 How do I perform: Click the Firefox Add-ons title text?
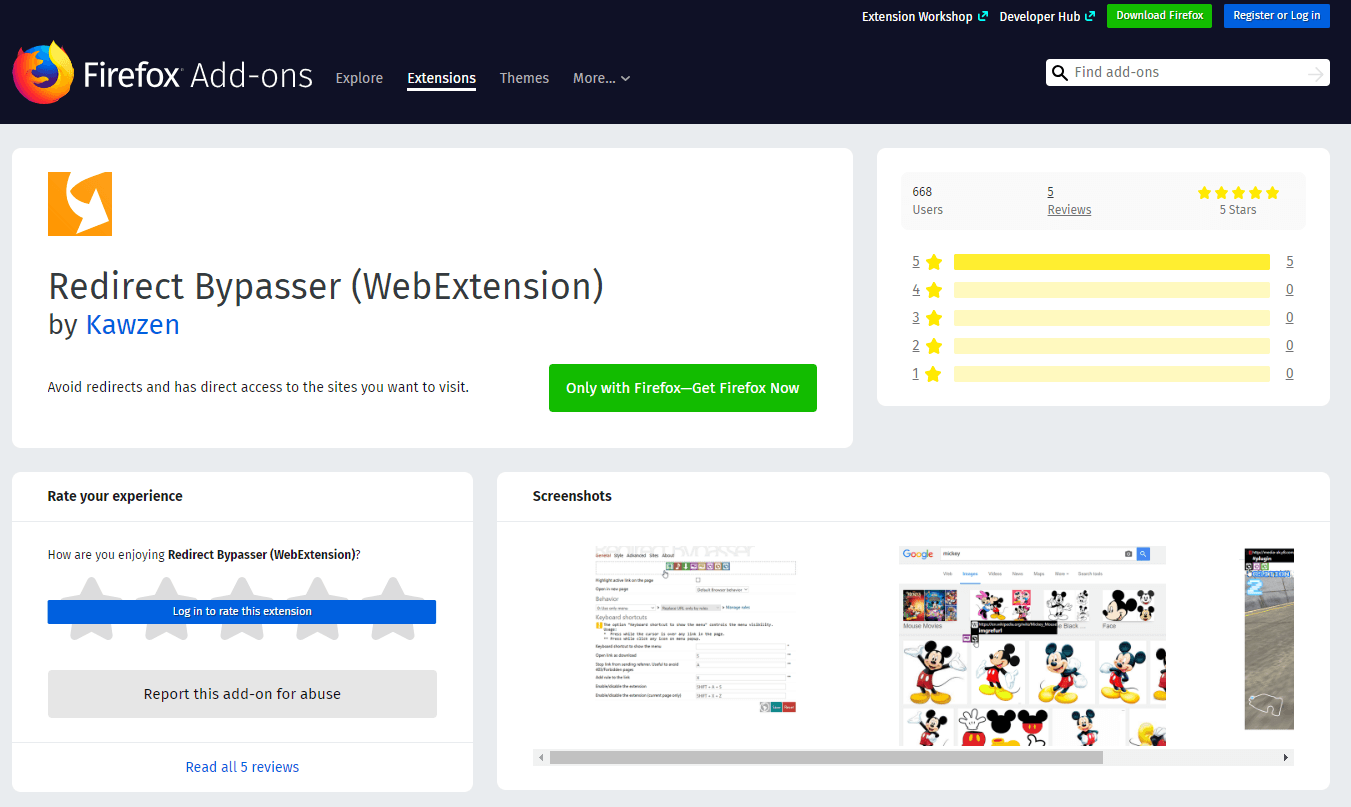(x=198, y=76)
